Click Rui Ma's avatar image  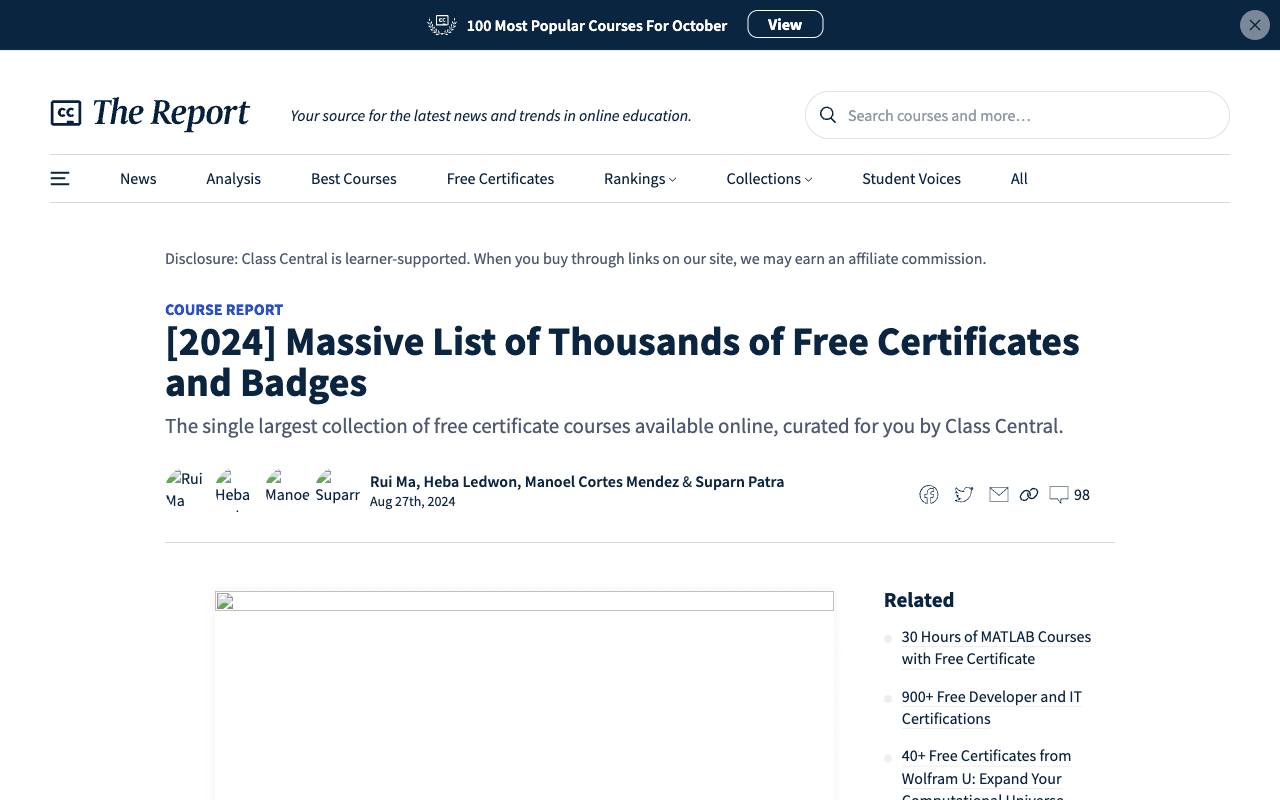(184, 490)
